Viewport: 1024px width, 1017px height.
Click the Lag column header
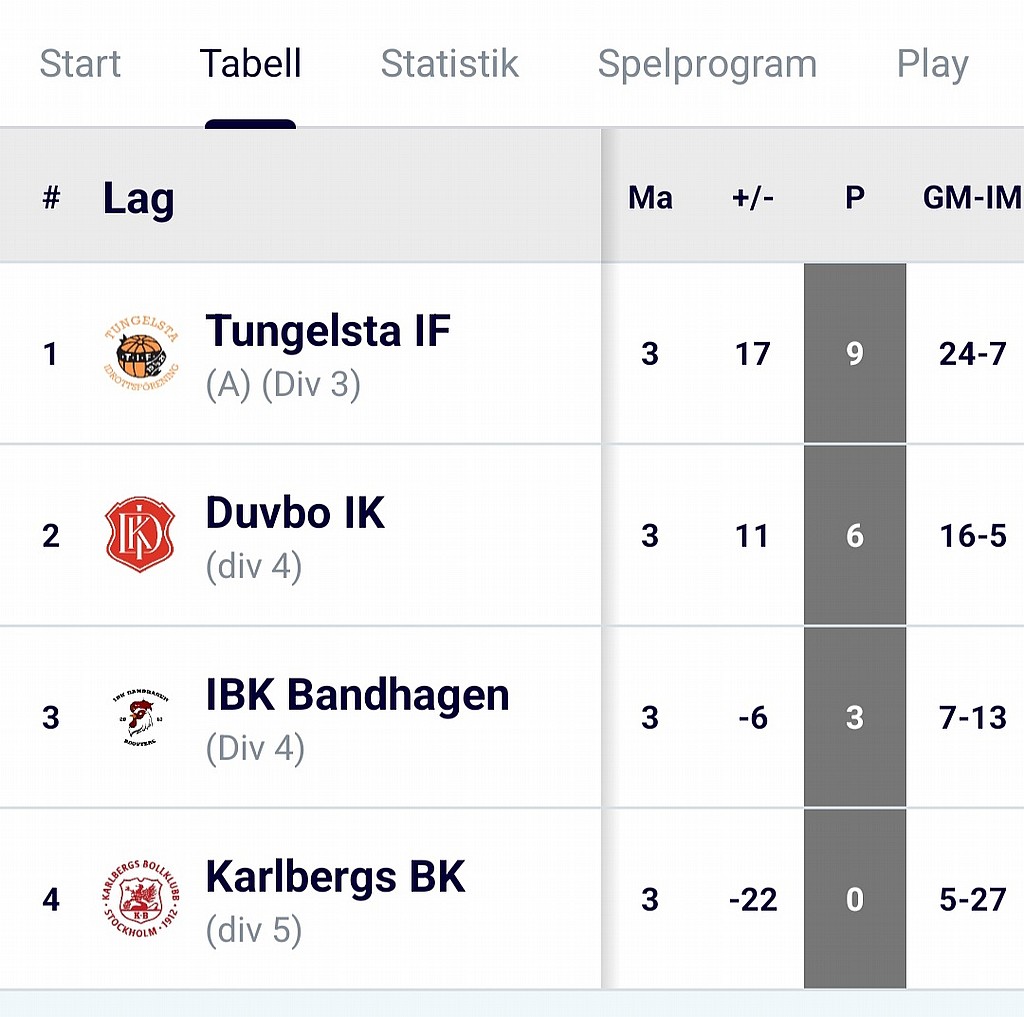138,199
